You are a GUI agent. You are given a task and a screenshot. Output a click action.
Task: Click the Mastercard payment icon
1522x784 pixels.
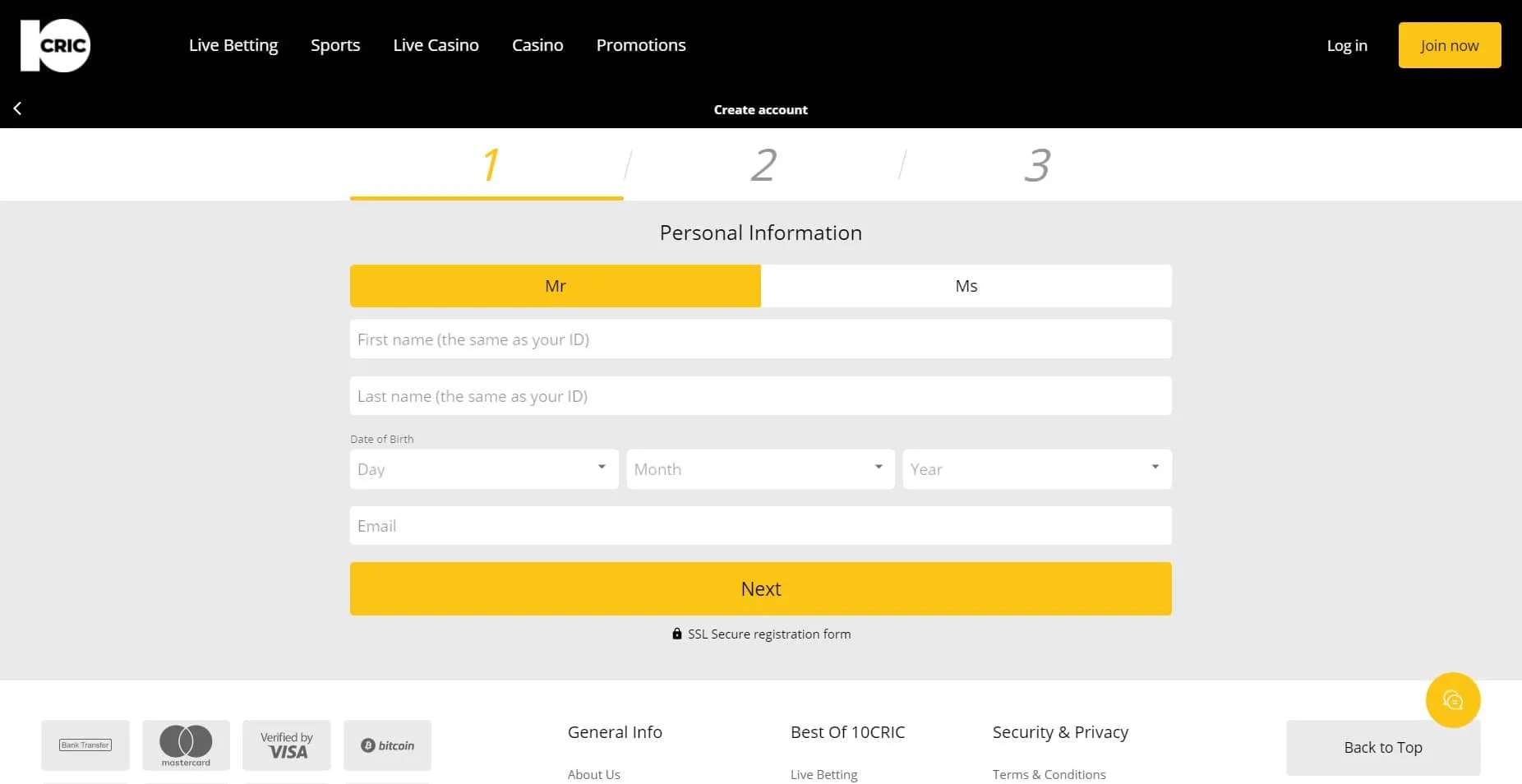click(x=186, y=745)
